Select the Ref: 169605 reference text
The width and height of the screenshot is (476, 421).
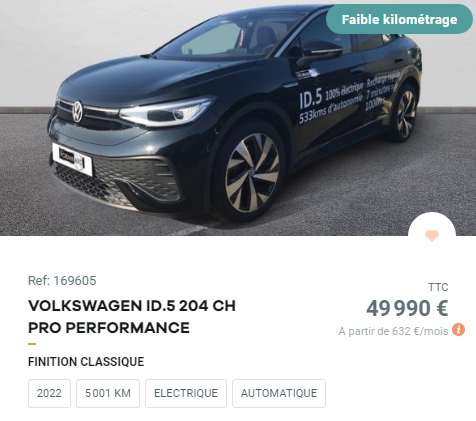pos(62,281)
